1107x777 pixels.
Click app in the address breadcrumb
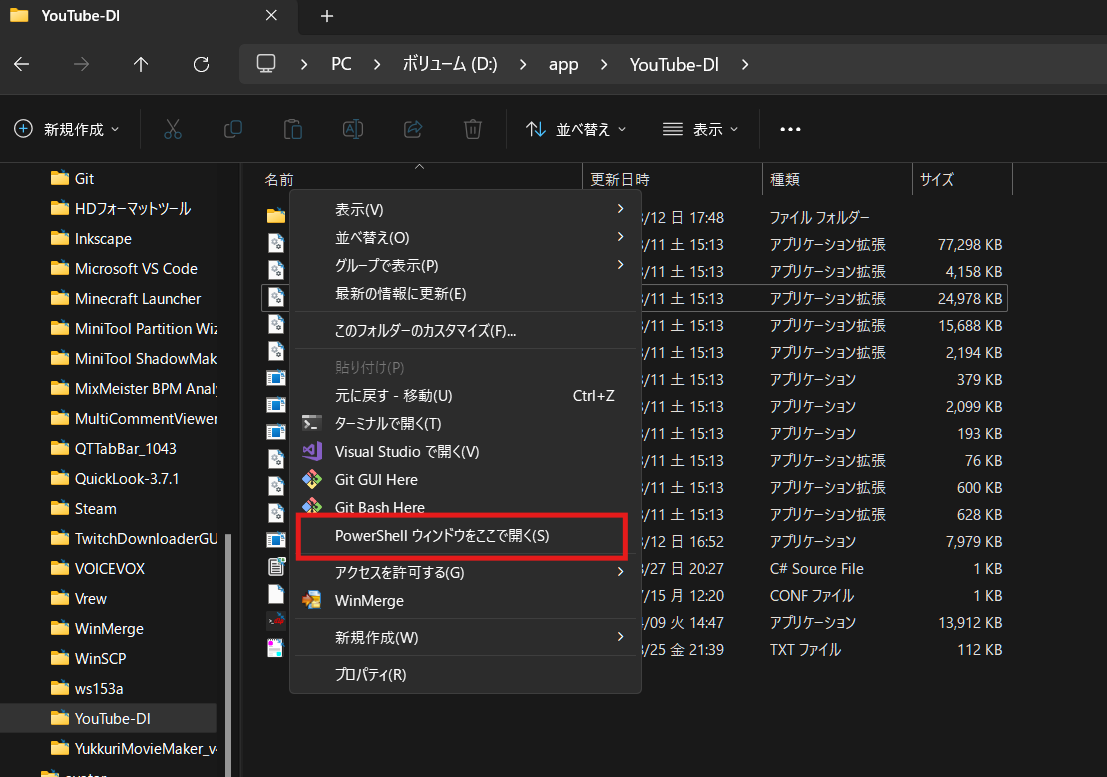click(563, 65)
